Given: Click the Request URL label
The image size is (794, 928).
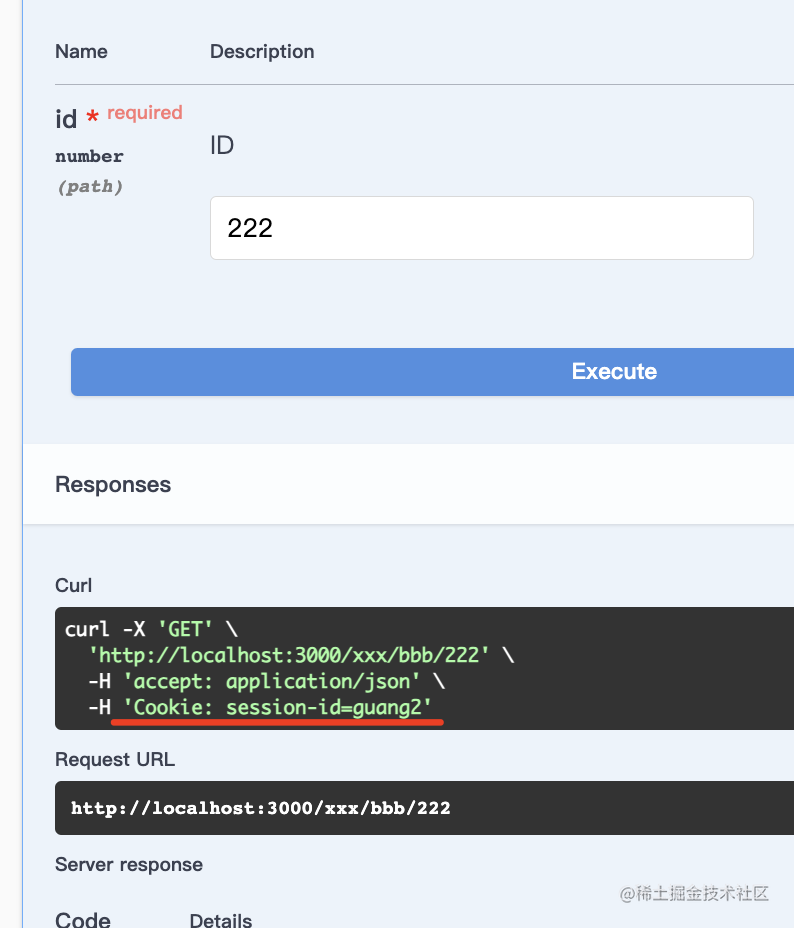Looking at the screenshot, I should 115,760.
